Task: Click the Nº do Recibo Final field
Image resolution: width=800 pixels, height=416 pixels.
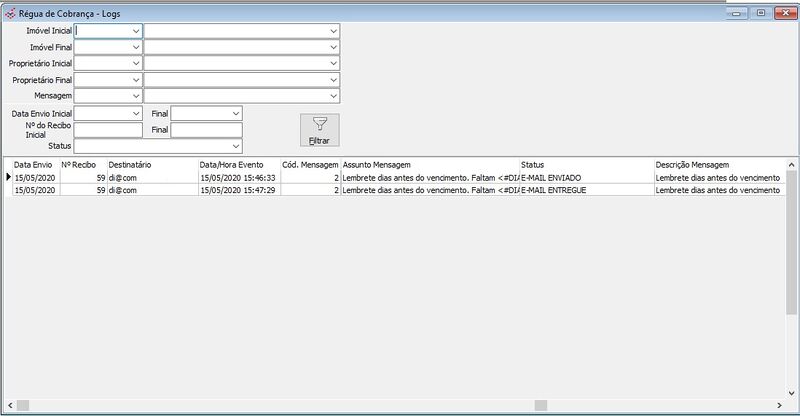Action: point(206,130)
